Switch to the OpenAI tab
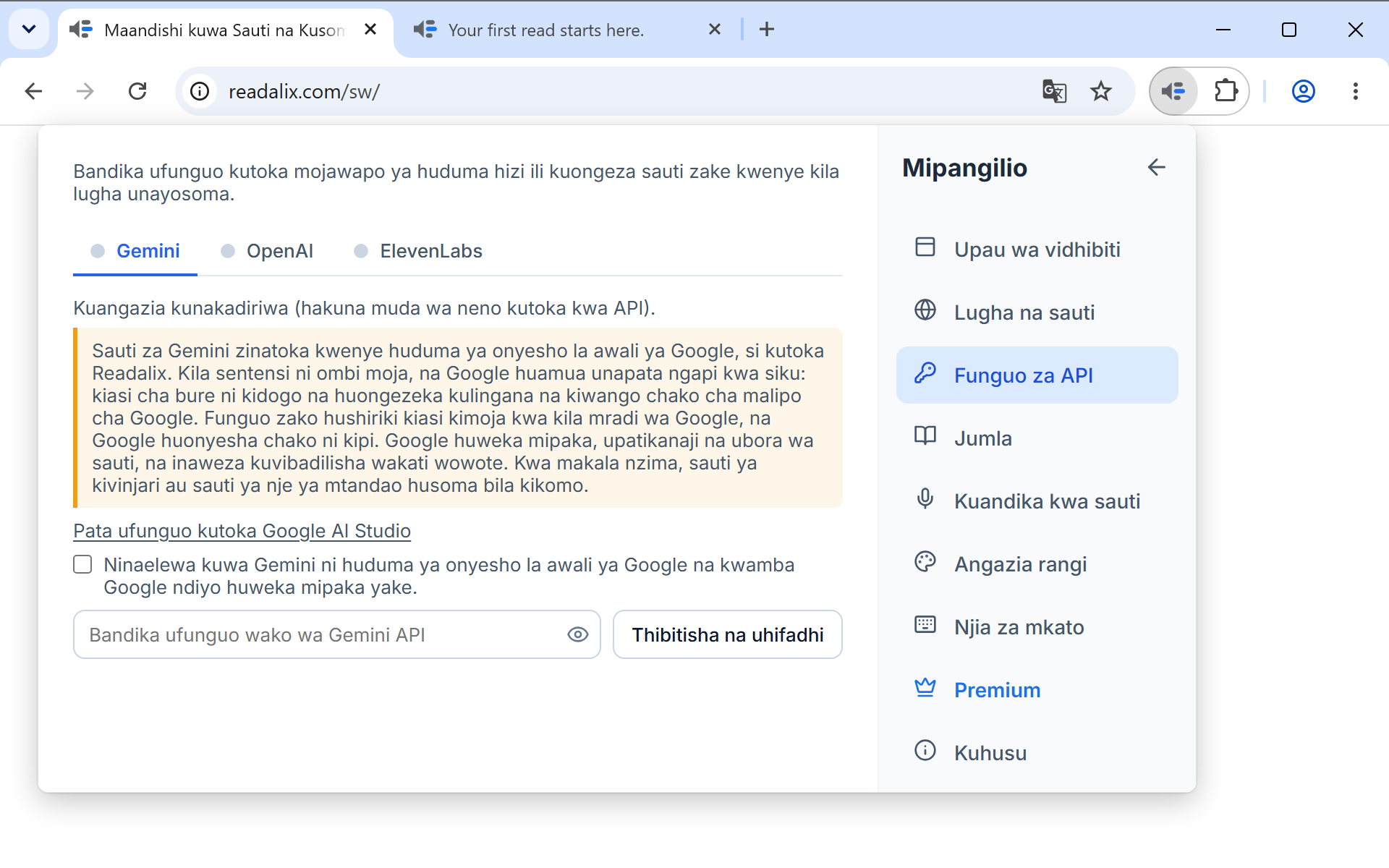The width and height of the screenshot is (1389, 868). (x=267, y=252)
